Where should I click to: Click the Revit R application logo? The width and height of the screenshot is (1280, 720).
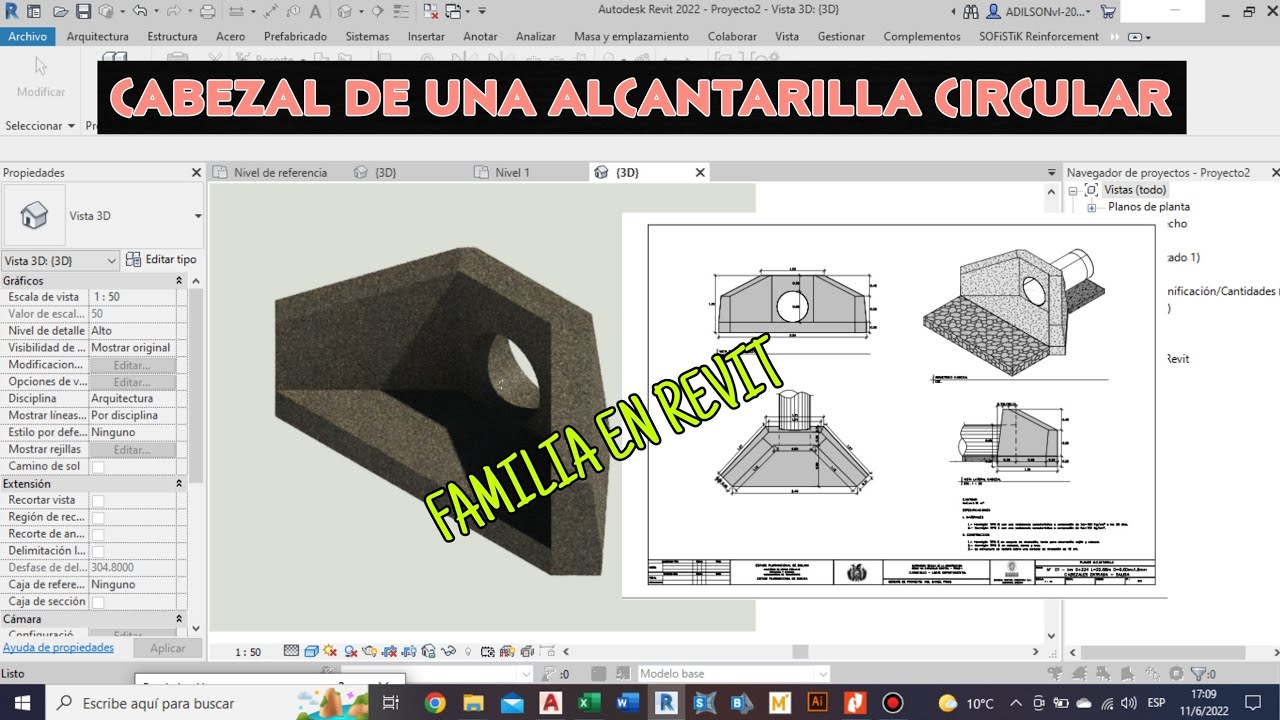11,11
